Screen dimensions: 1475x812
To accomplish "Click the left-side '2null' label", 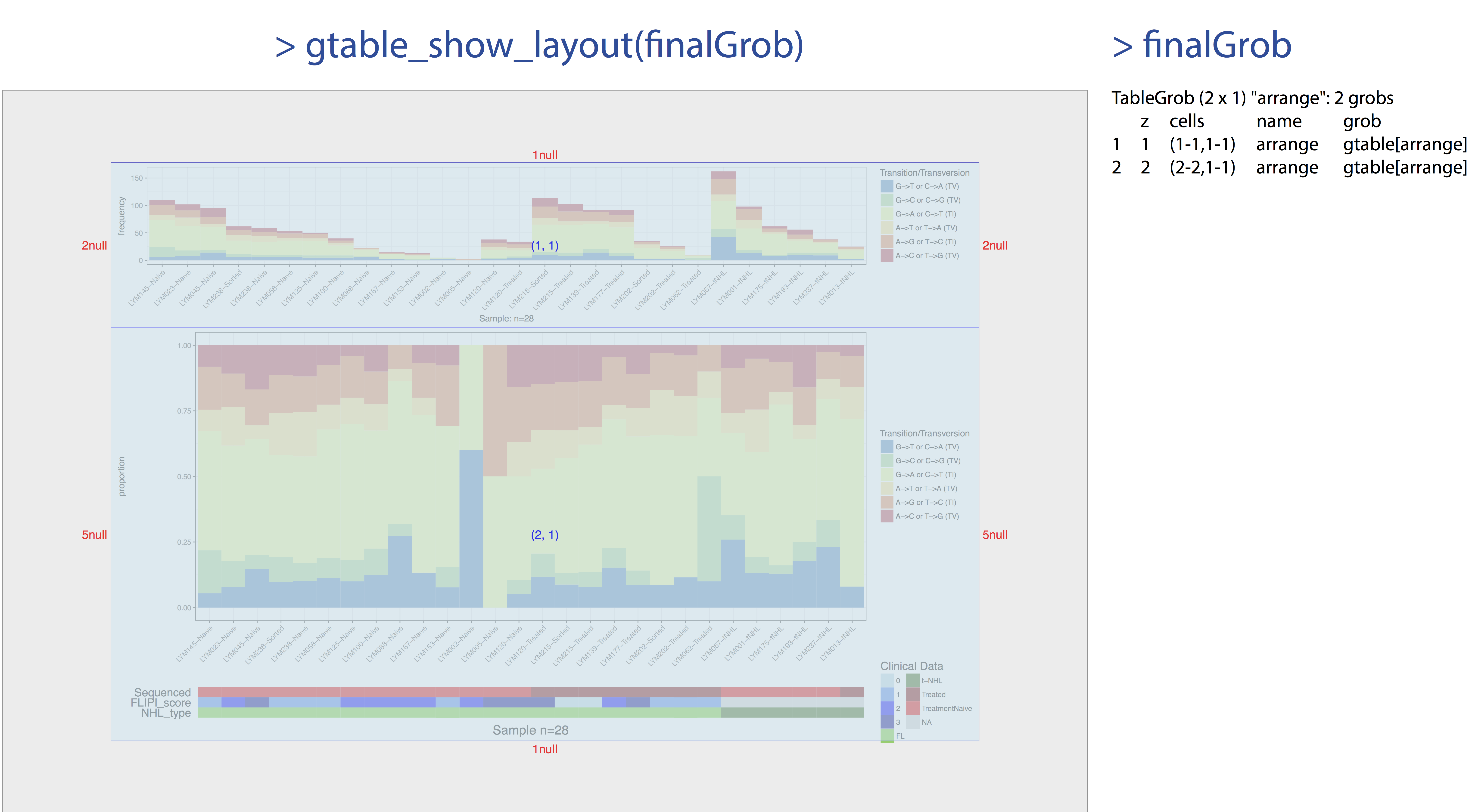I will point(94,245).
